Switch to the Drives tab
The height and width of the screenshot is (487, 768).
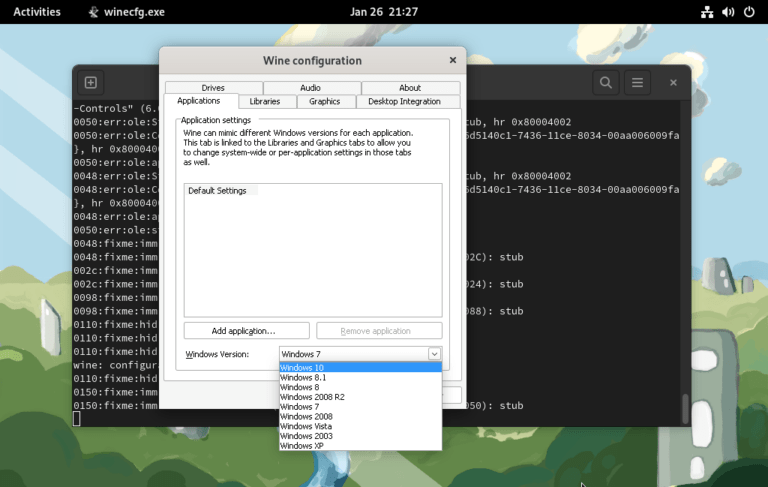point(212,88)
